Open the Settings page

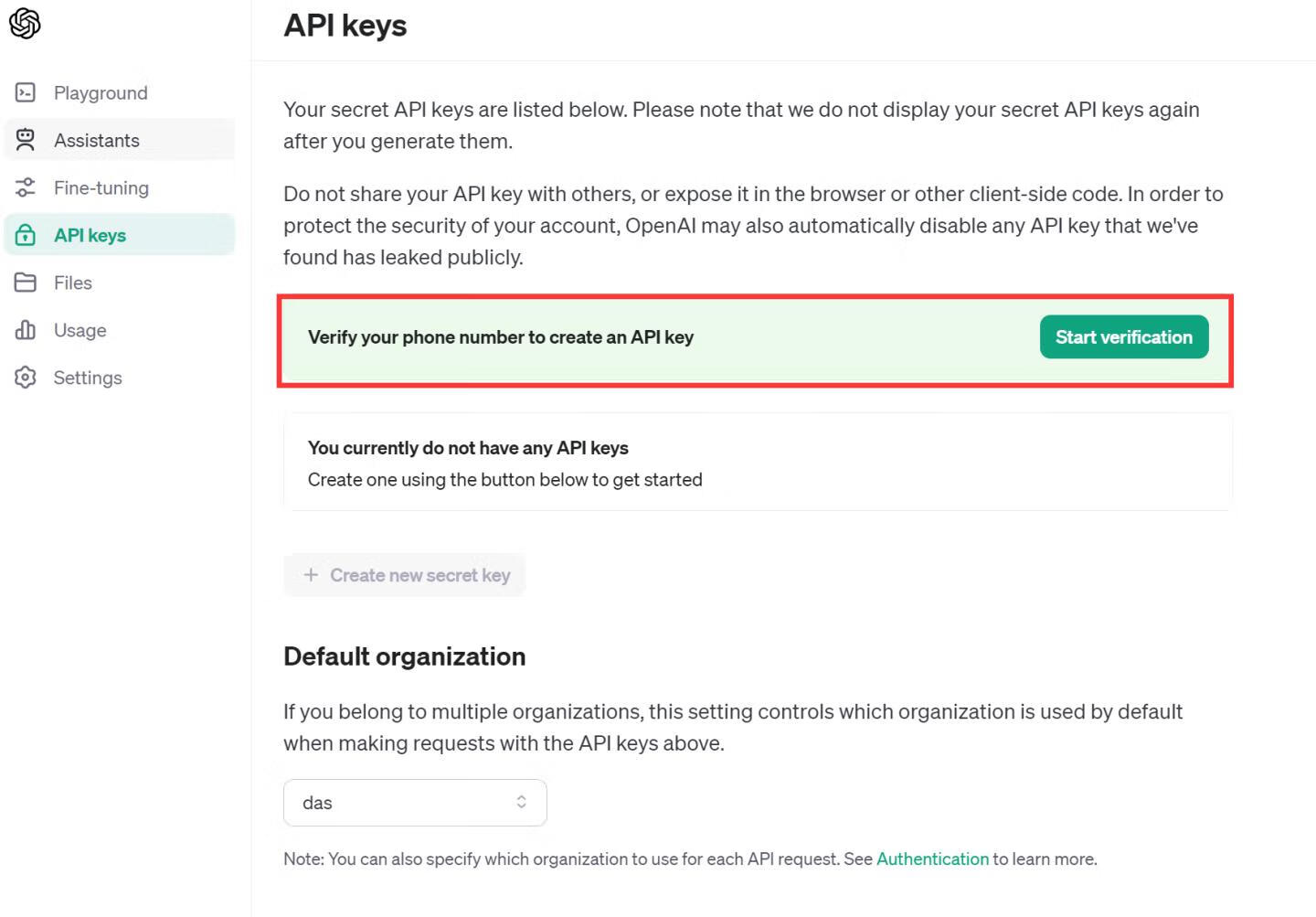pyautogui.click(x=88, y=378)
